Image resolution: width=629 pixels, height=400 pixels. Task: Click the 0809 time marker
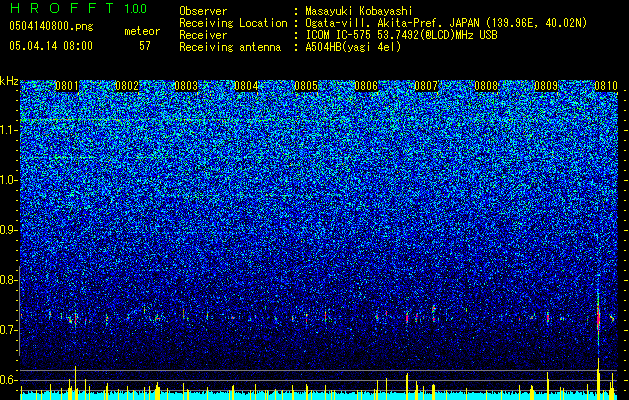click(546, 86)
